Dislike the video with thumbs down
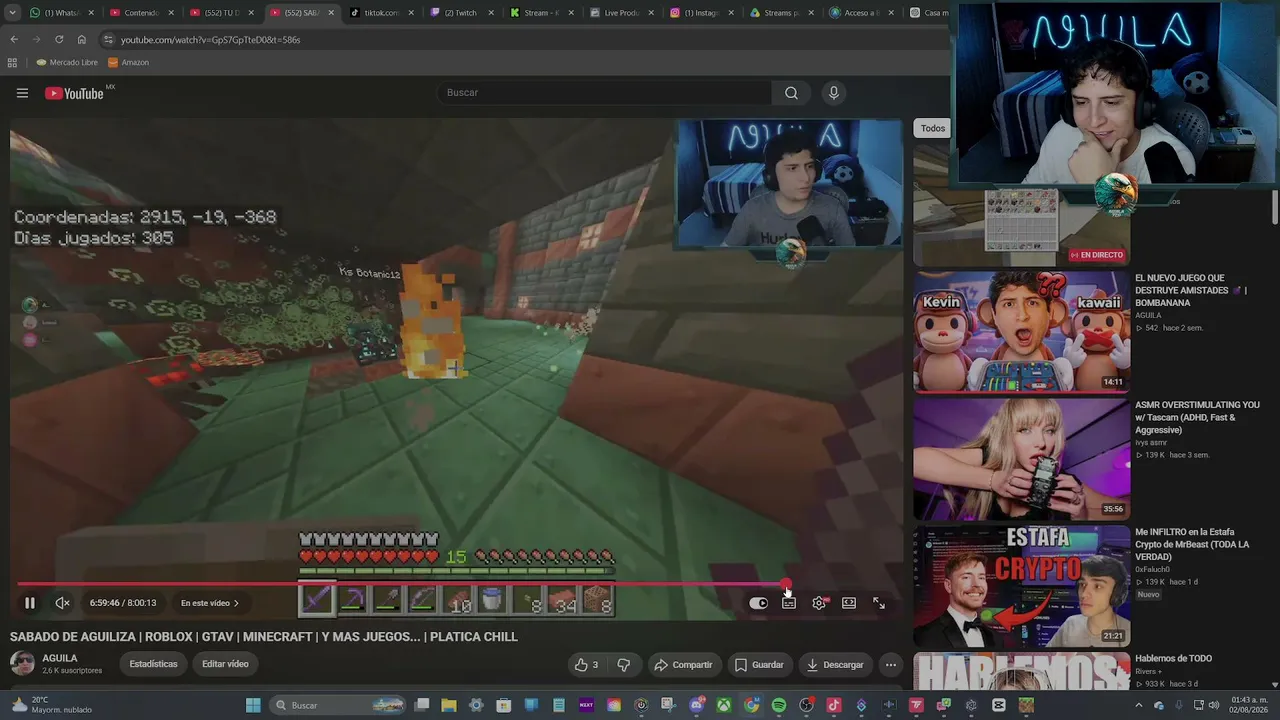This screenshot has width=1280, height=720. click(624, 665)
